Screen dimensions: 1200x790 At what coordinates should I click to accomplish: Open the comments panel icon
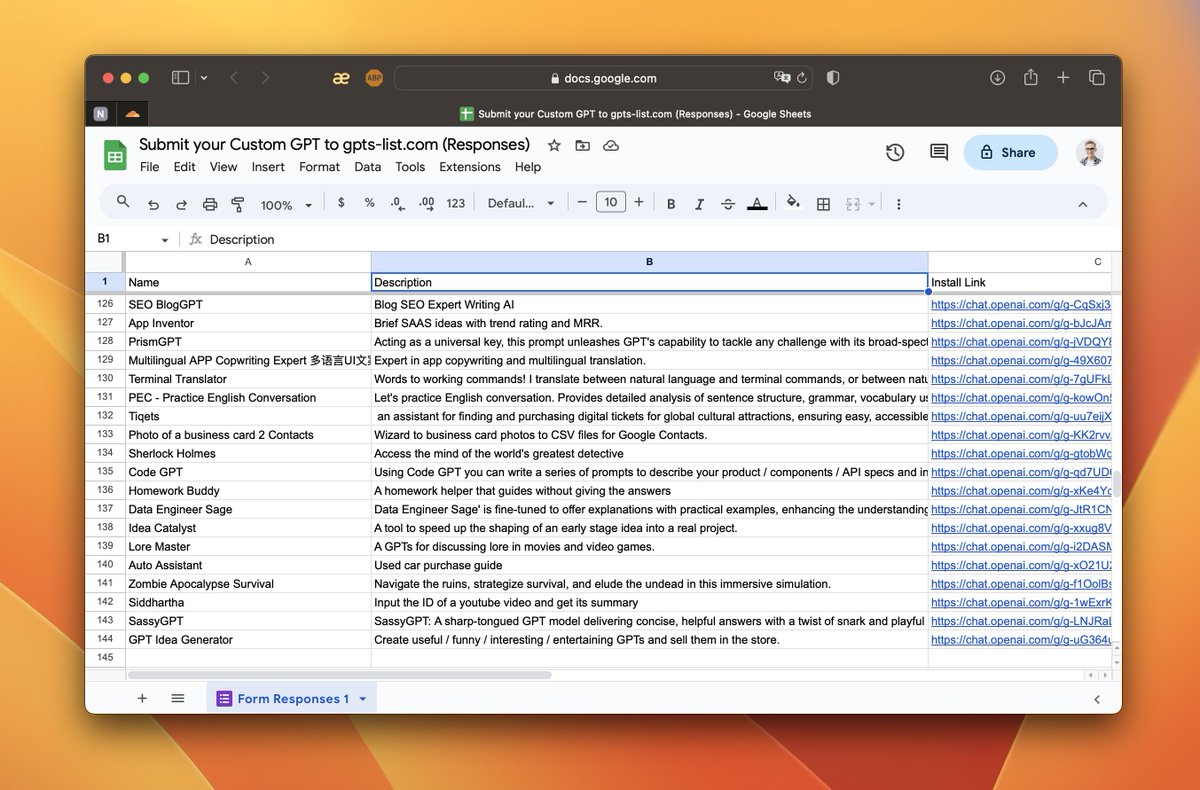tap(939, 152)
